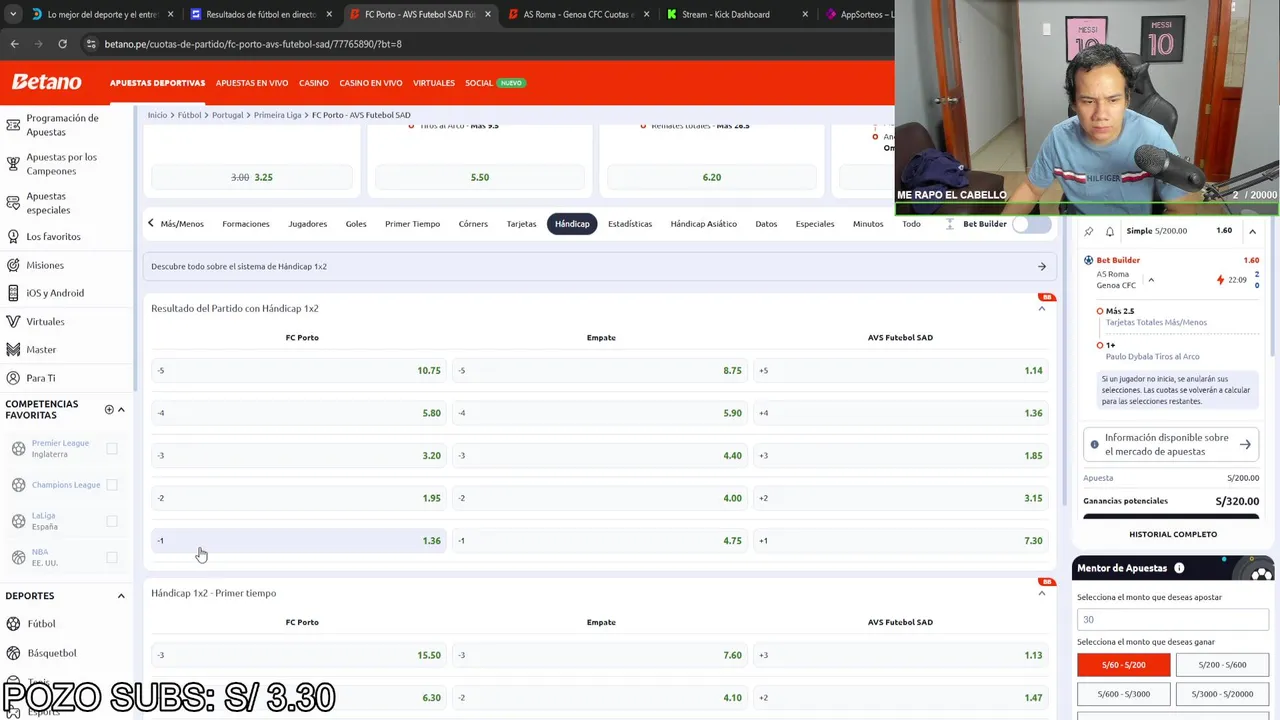Collapse the Deportes sidebar section
The height and width of the screenshot is (720, 1280).
pyautogui.click(x=121, y=596)
